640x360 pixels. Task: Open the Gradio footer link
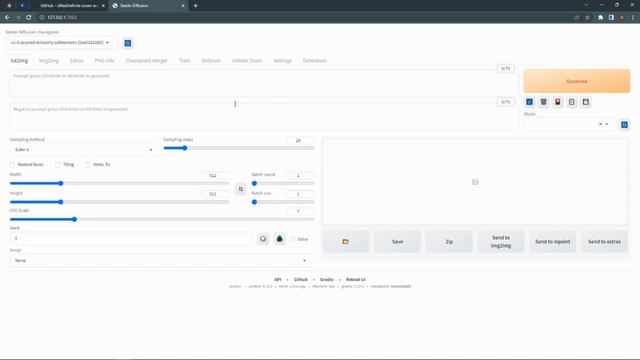point(327,280)
